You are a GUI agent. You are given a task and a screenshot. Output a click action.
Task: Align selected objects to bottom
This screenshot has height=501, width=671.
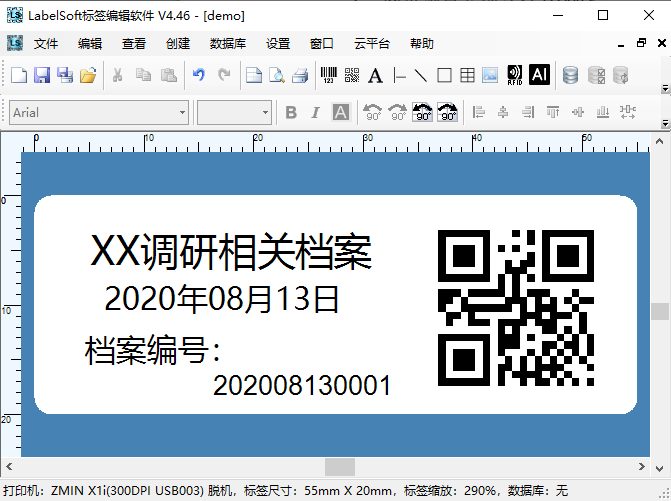tap(603, 113)
